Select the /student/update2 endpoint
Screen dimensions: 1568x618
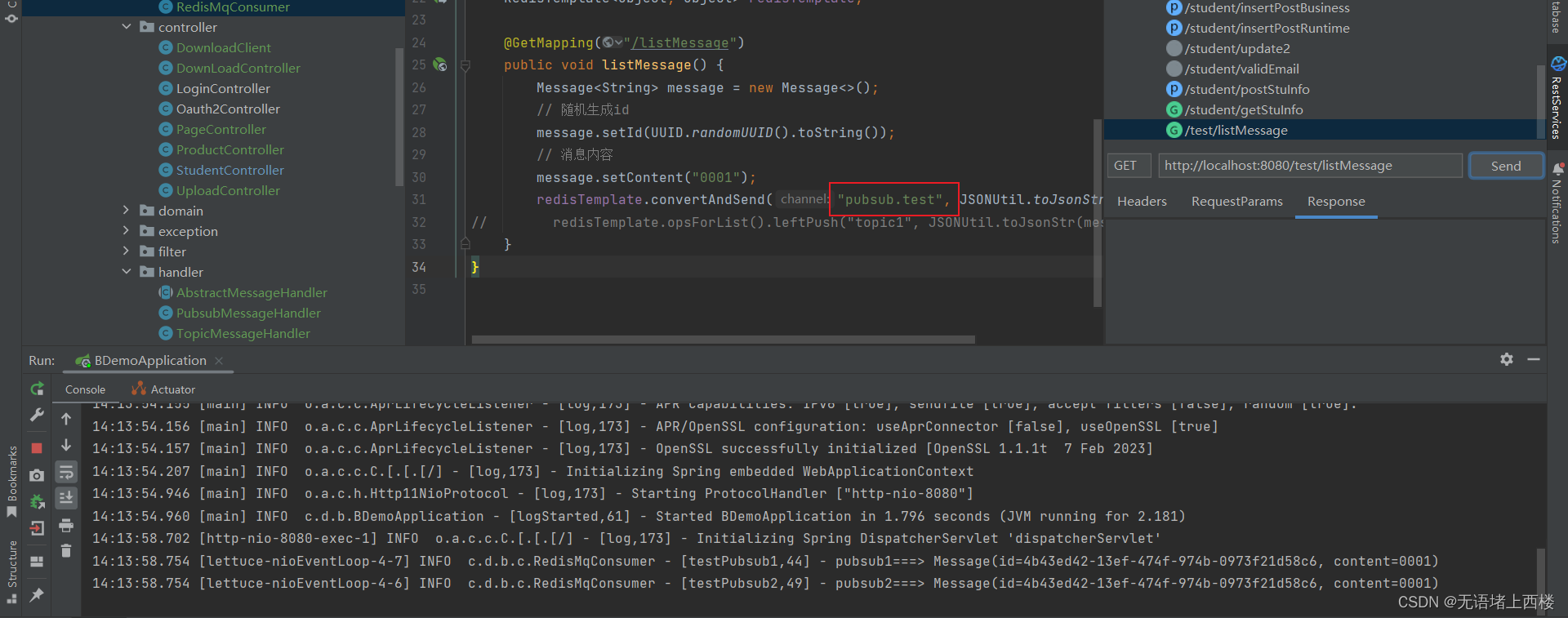[1228, 48]
